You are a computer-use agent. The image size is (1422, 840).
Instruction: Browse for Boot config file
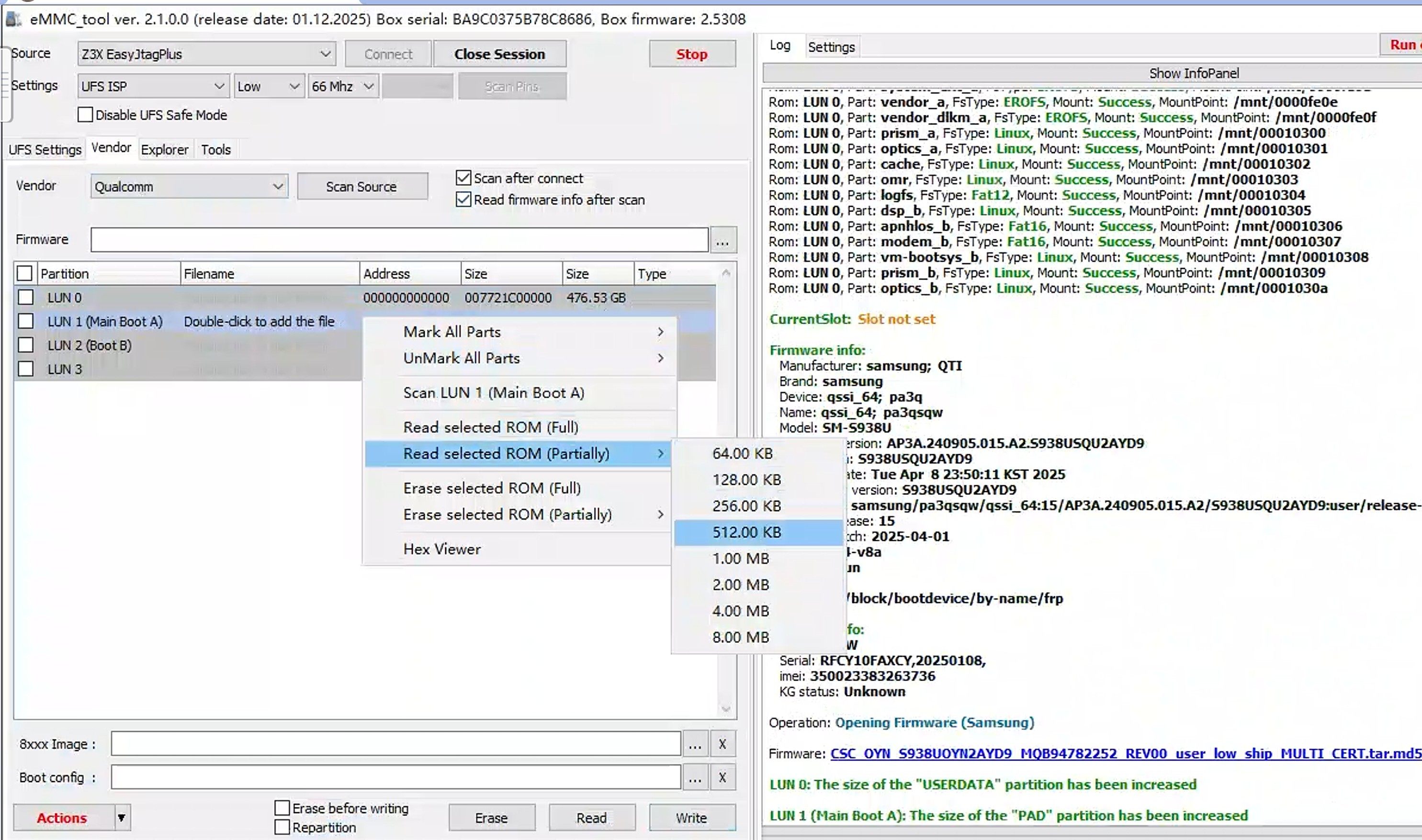point(695,777)
